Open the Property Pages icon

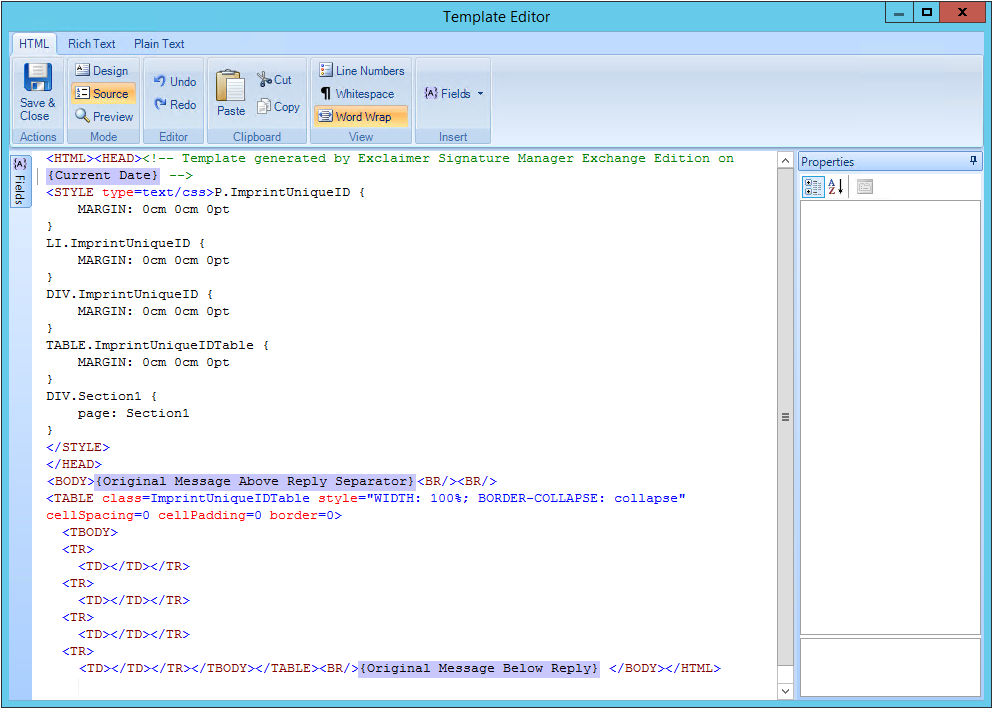click(x=865, y=187)
